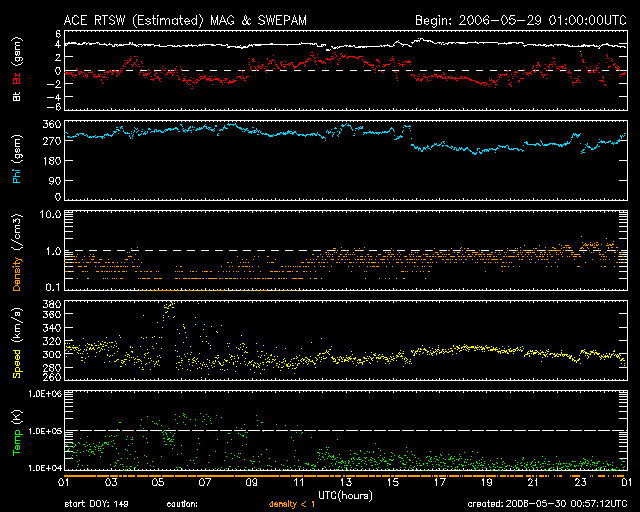This screenshot has height=512, width=640.
Task: Click the ACE RTSW (Estimated) MAG & SWEPAM title
Action: [186, 20]
